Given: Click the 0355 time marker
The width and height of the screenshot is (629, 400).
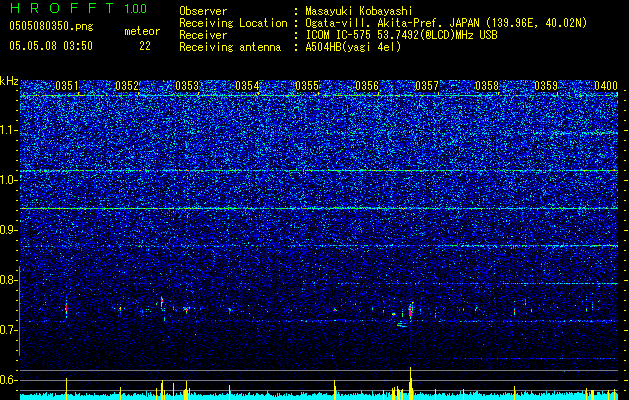Looking at the screenshot, I should click(307, 86).
